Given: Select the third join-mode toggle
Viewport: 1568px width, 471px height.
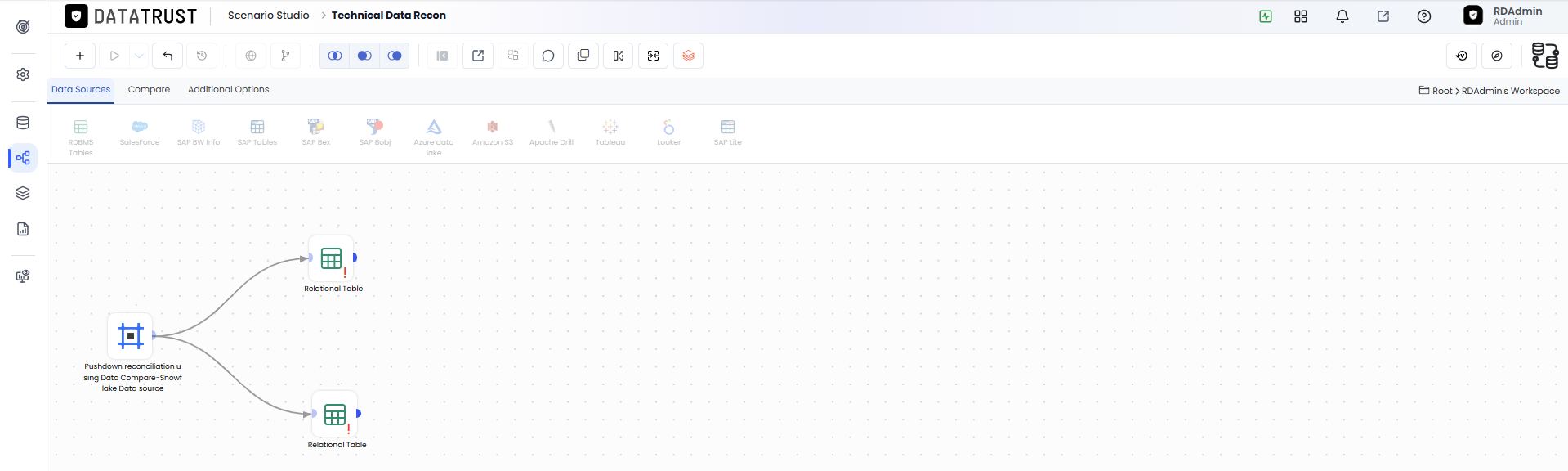Looking at the screenshot, I should click(395, 56).
